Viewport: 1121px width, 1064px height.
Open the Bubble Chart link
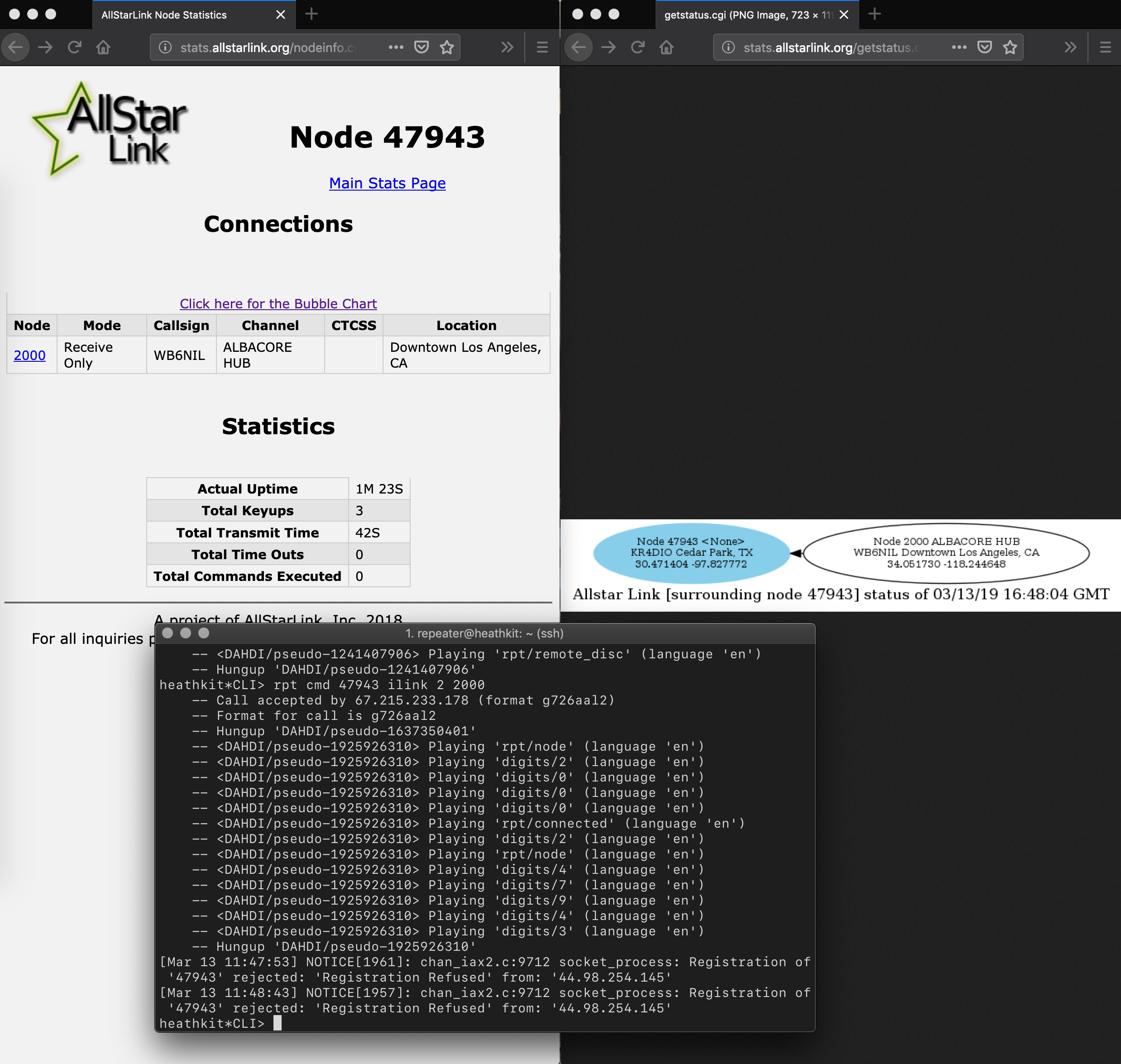[x=278, y=304]
